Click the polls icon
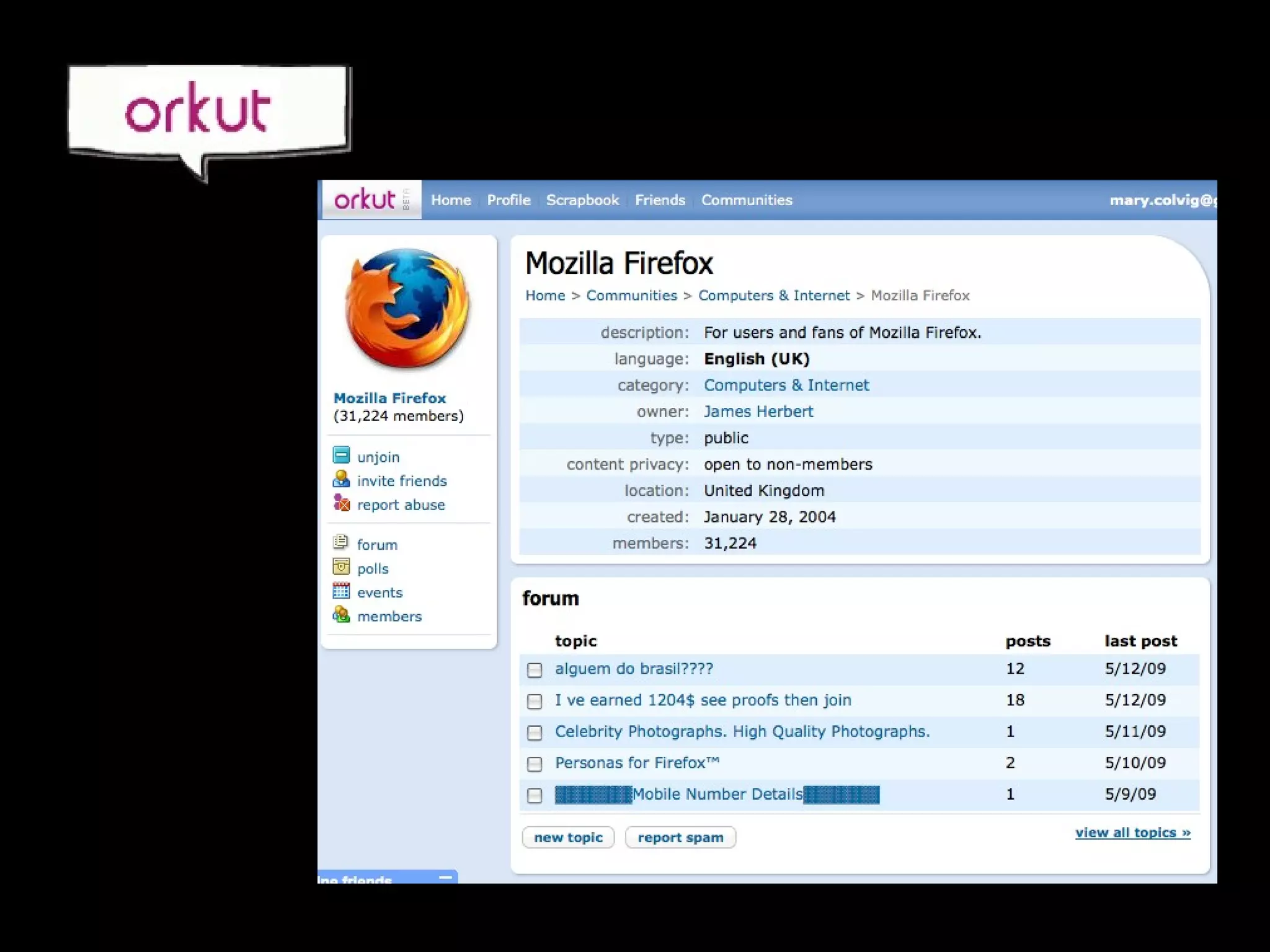 341,566
